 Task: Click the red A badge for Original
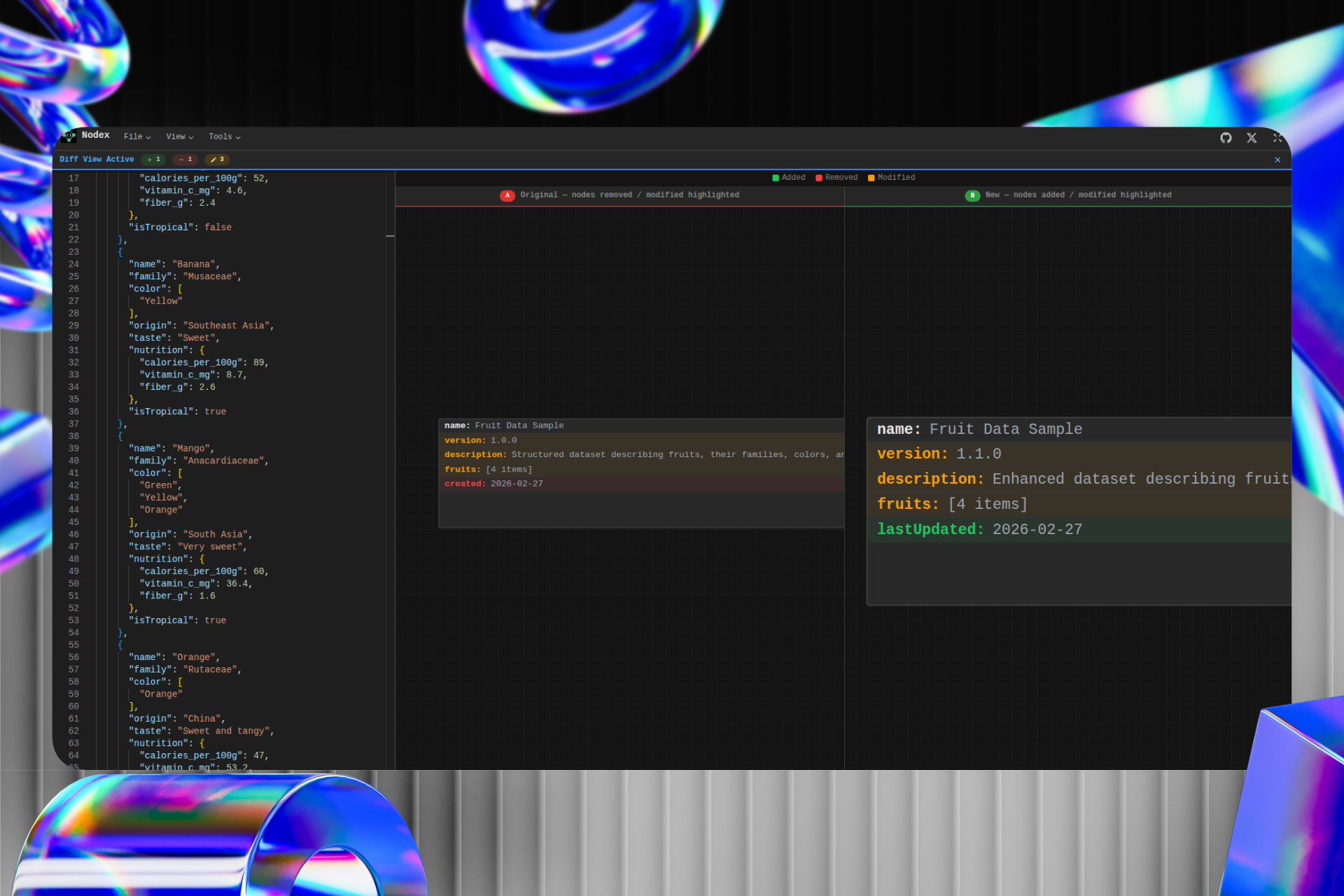click(507, 195)
